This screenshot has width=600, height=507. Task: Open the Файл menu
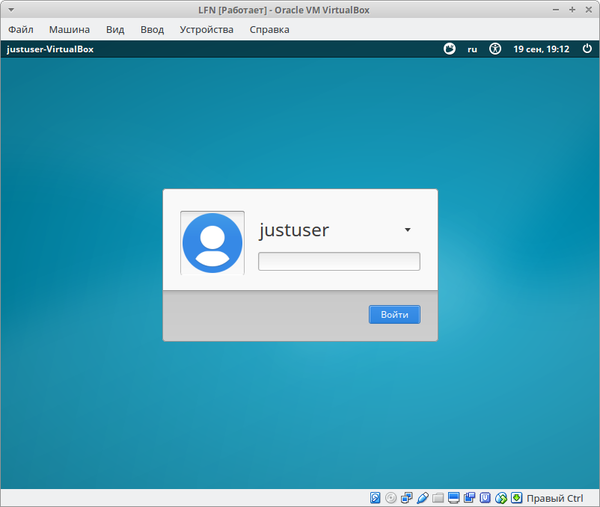point(20,29)
